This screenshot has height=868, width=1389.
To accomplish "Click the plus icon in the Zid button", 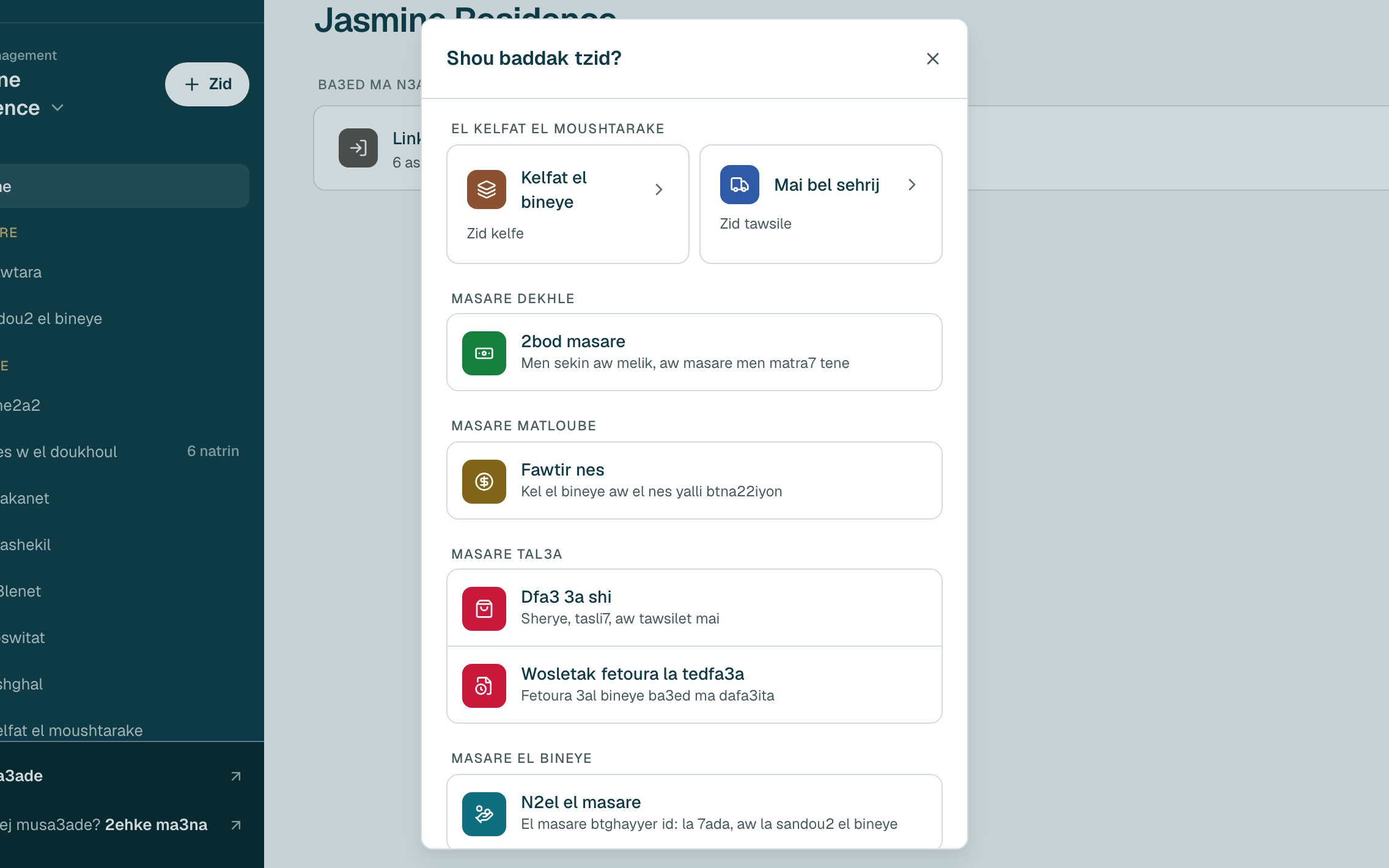I will [x=192, y=84].
